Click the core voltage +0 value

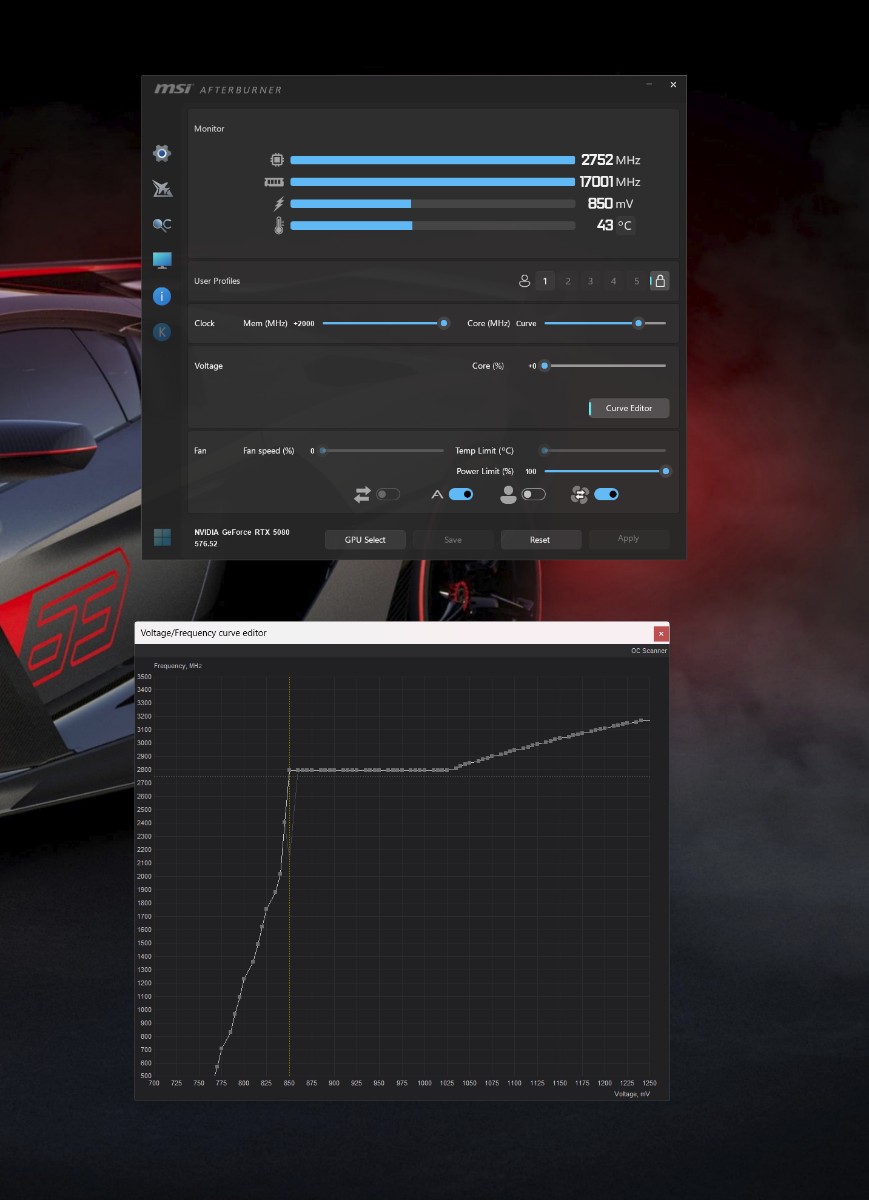pyautogui.click(x=532, y=366)
